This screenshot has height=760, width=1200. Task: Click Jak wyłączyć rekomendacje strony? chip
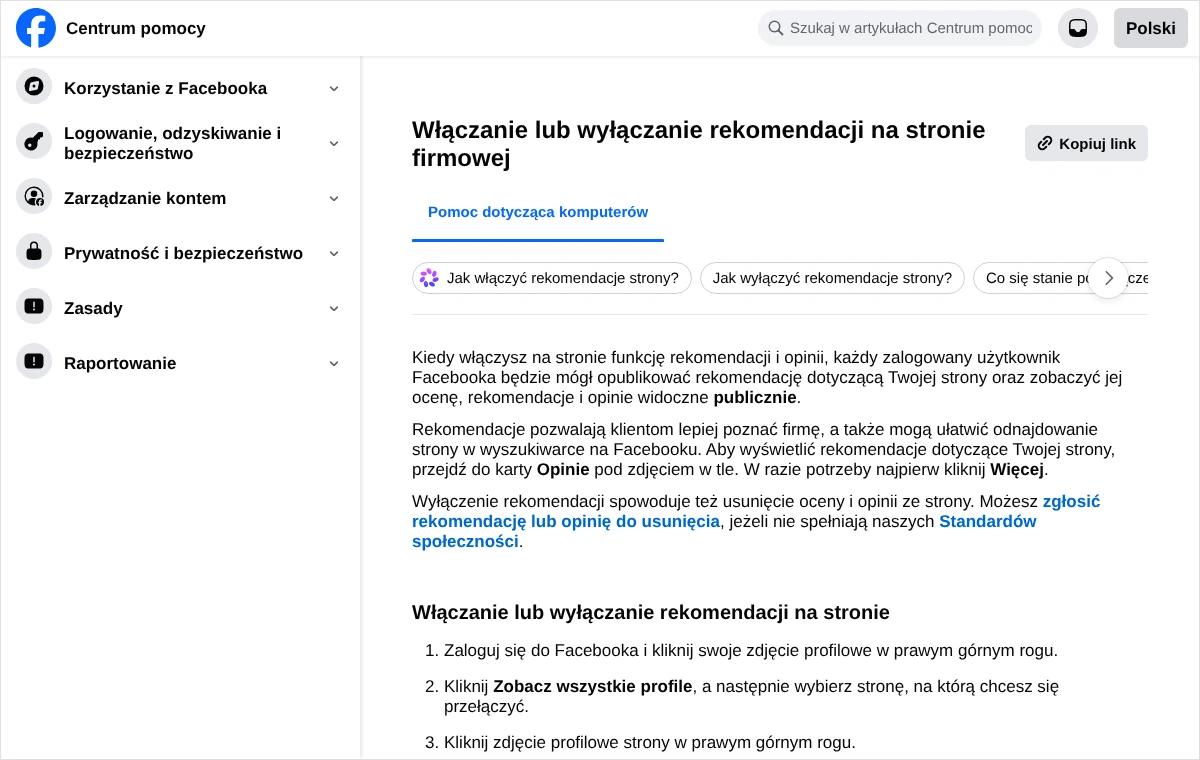click(832, 278)
